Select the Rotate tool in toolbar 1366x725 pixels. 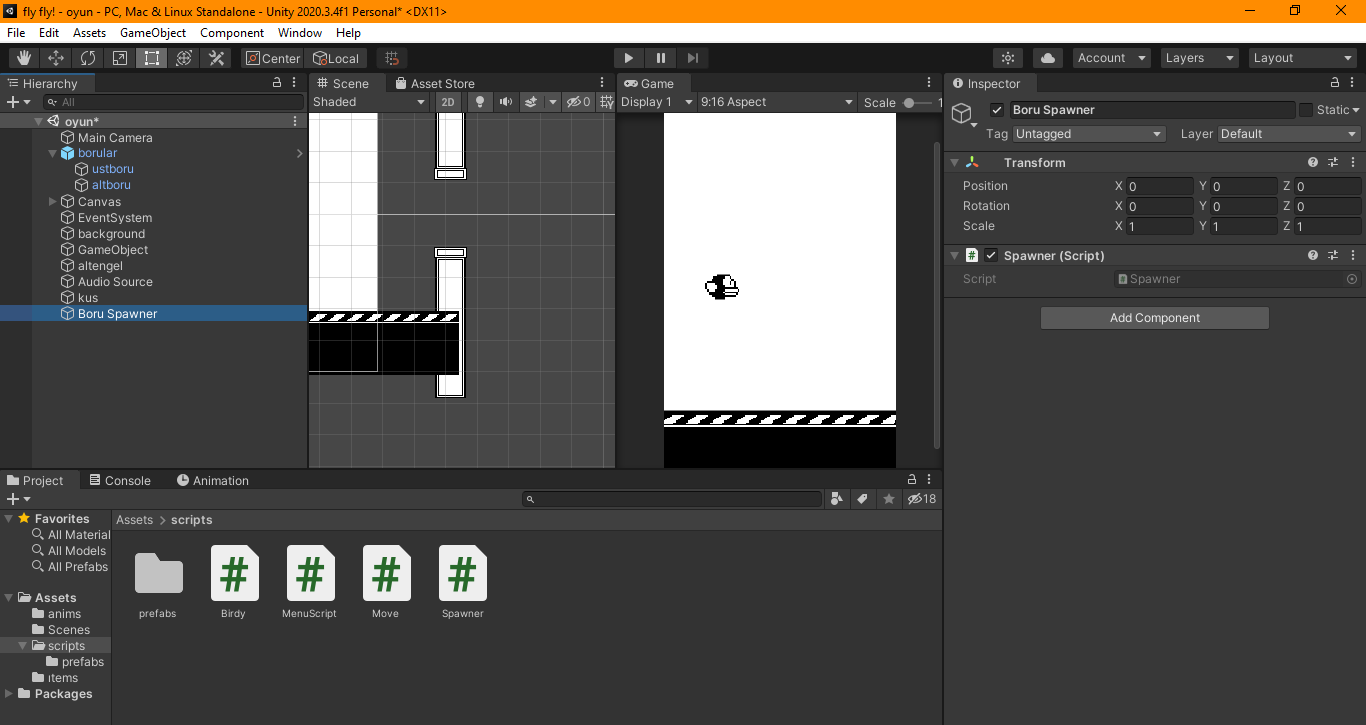(x=88, y=58)
